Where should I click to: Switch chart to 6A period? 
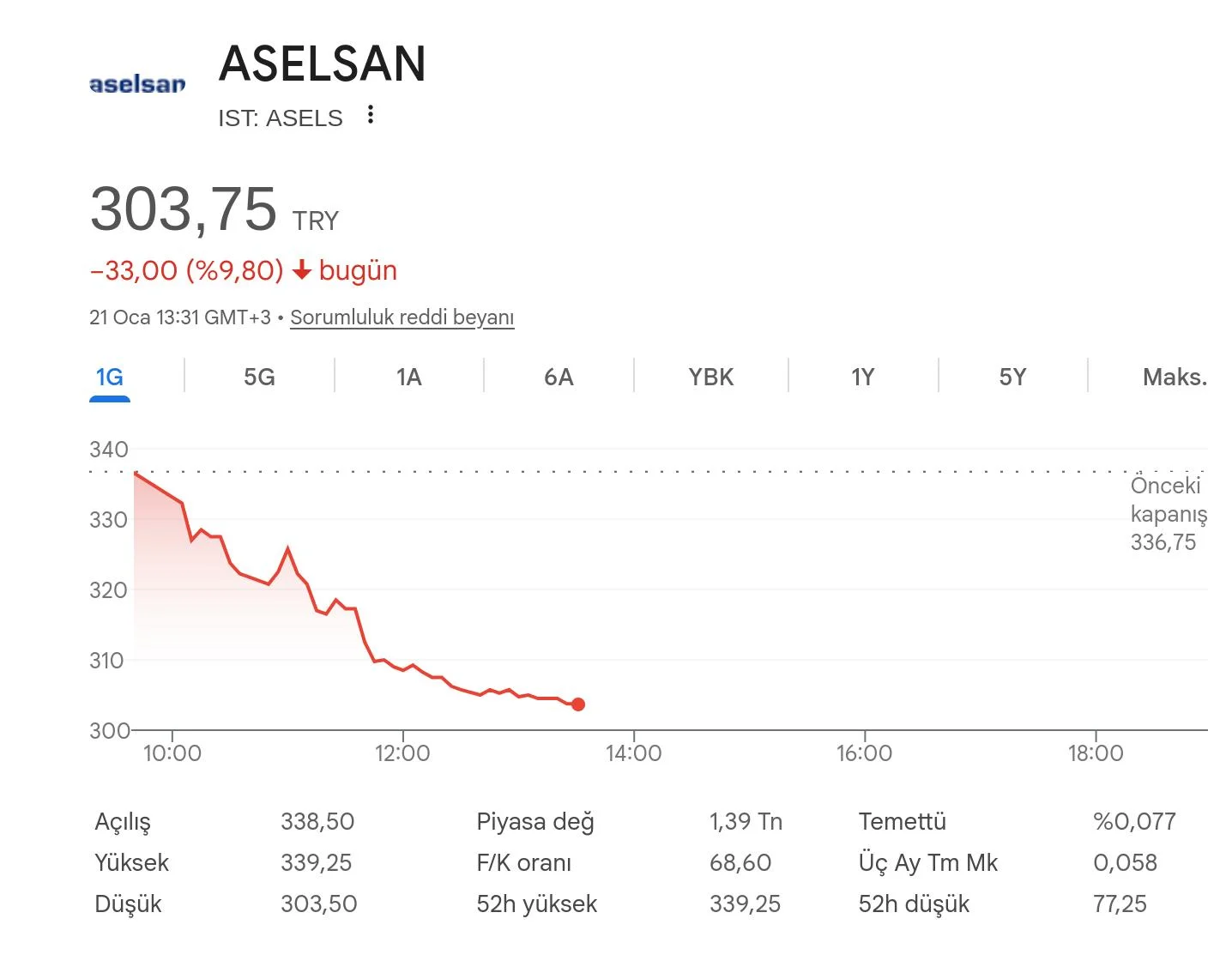click(x=559, y=378)
